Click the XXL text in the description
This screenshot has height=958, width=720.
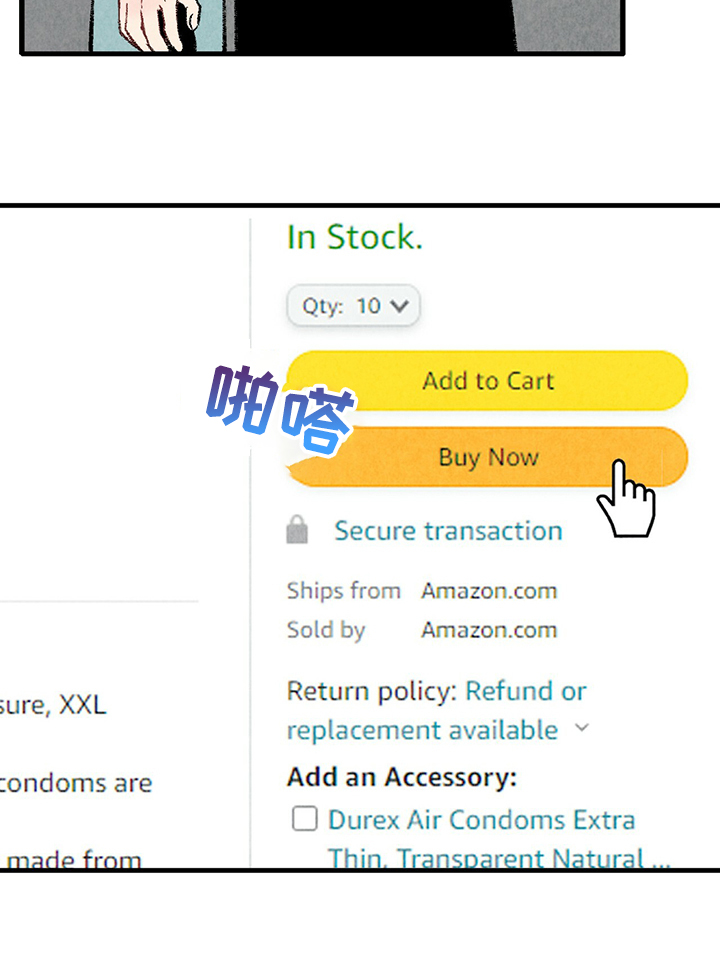pos(82,705)
